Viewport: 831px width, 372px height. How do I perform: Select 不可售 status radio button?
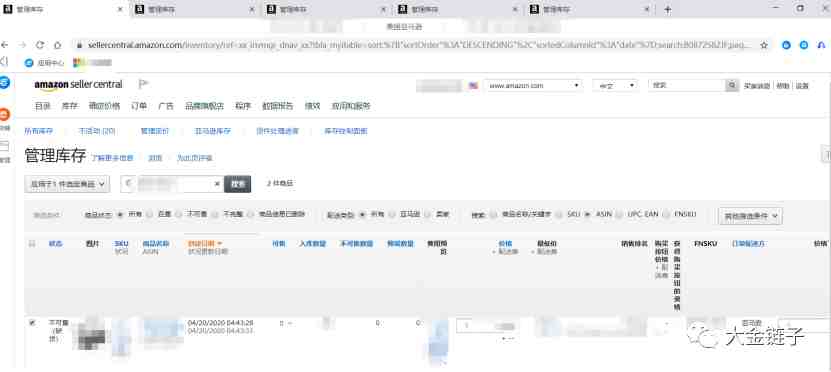coord(178,215)
